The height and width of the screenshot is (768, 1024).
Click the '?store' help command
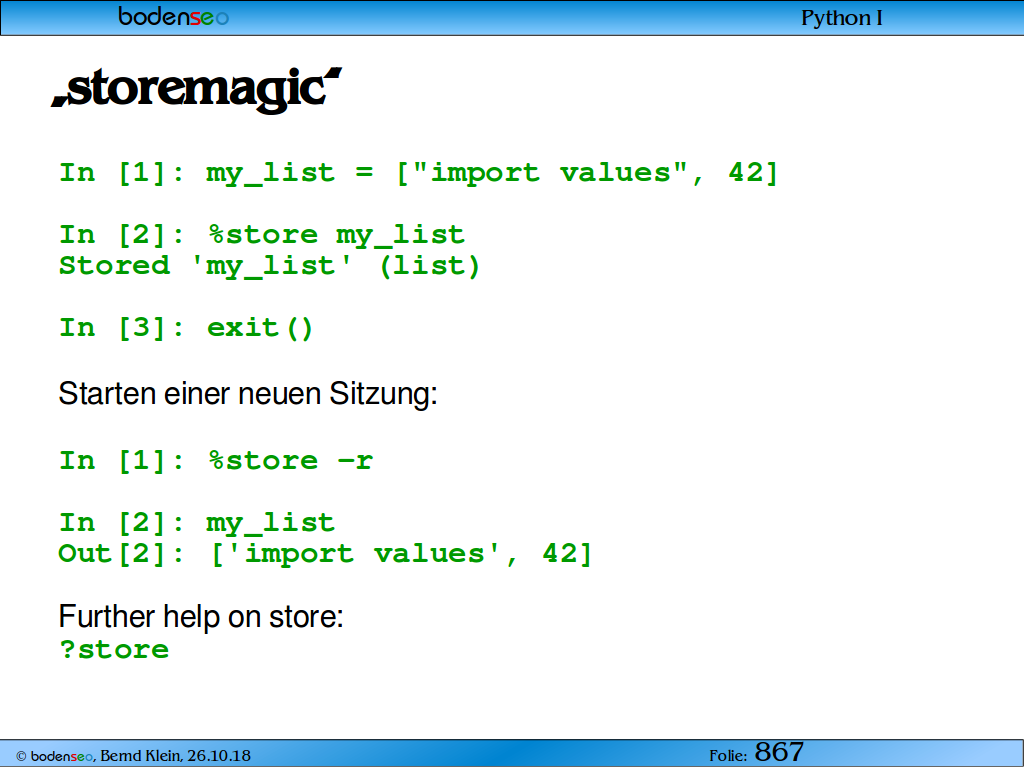[114, 650]
